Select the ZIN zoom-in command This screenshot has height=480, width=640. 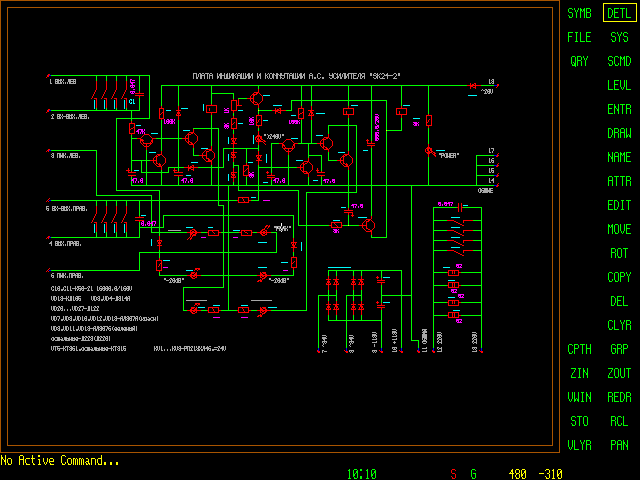coord(579,373)
